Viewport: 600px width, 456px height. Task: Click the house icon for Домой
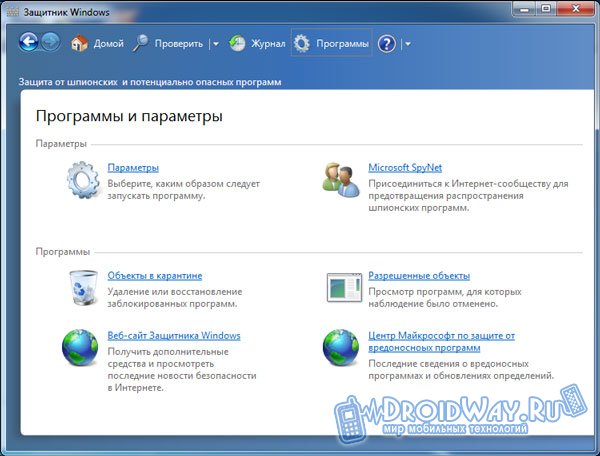(79, 43)
